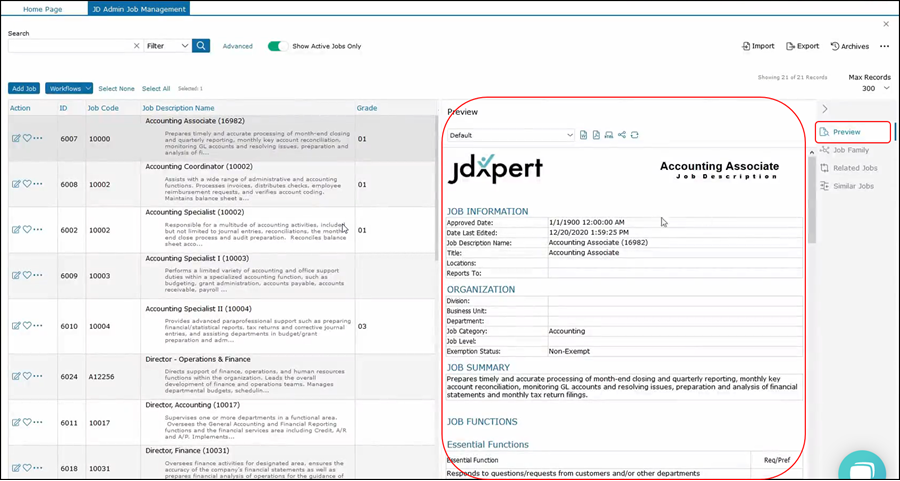Open more actions for Accounting Specialist I row
This screenshot has width=900, height=481.
click(x=38, y=275)
